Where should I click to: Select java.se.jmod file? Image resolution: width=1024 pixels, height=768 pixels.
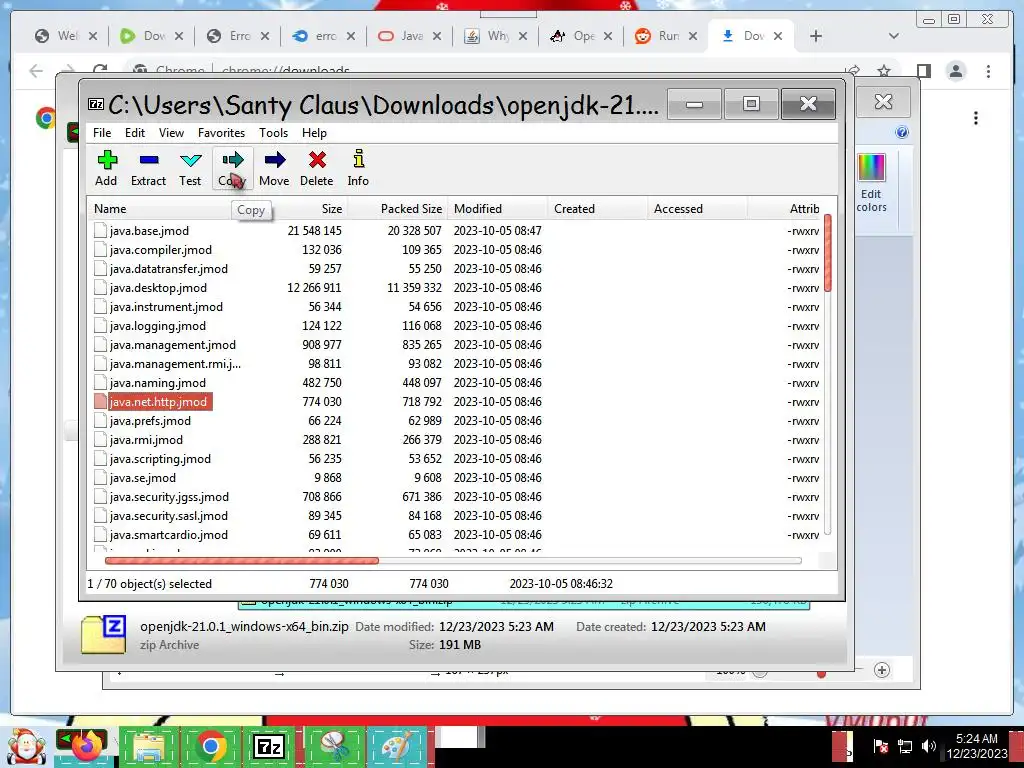pos(142,477)
